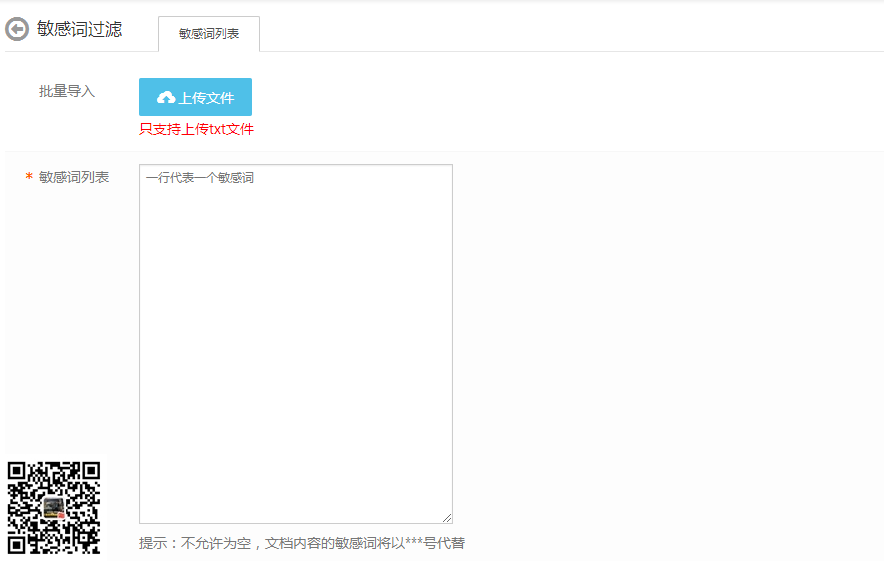Click the back arrow icon

tap(17, 30)
